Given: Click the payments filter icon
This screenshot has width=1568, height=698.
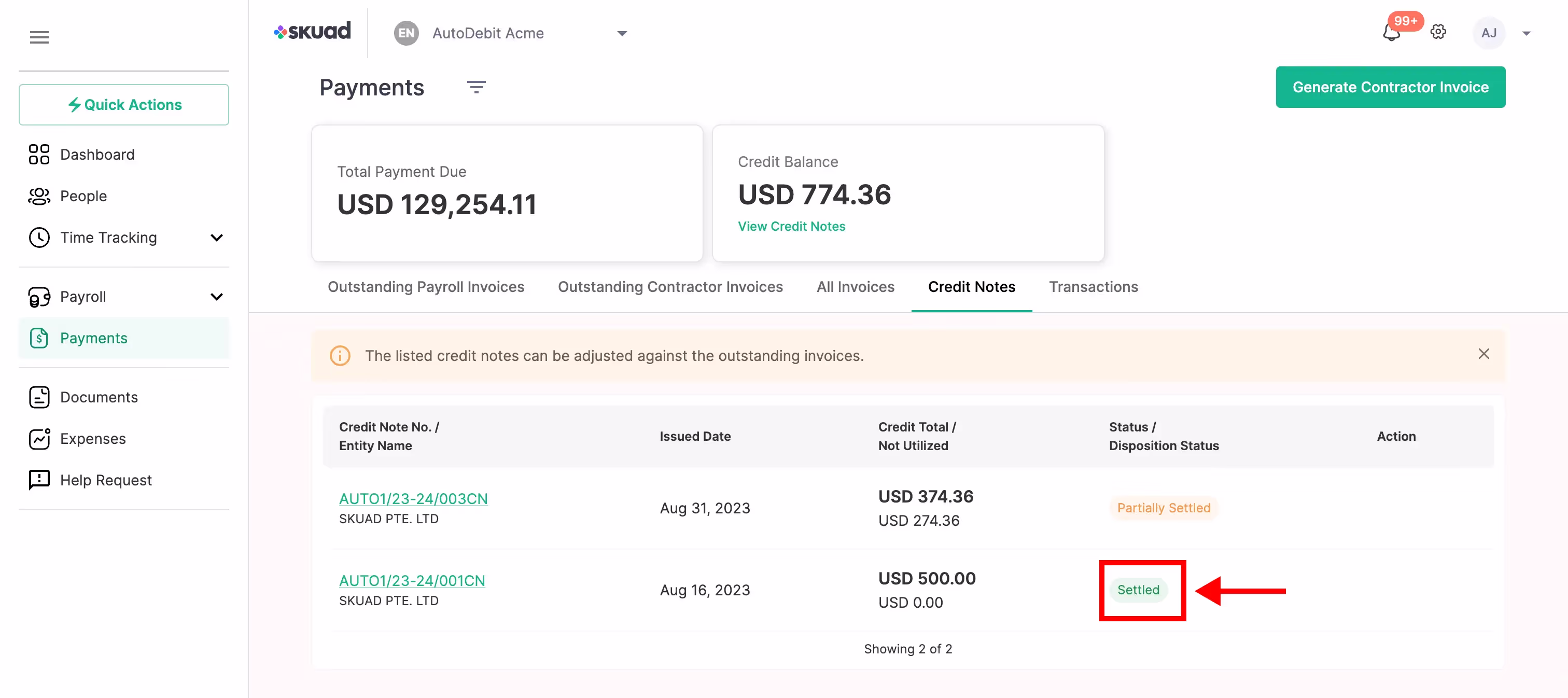Looking at the screenshot, I should tap(476, 87).
